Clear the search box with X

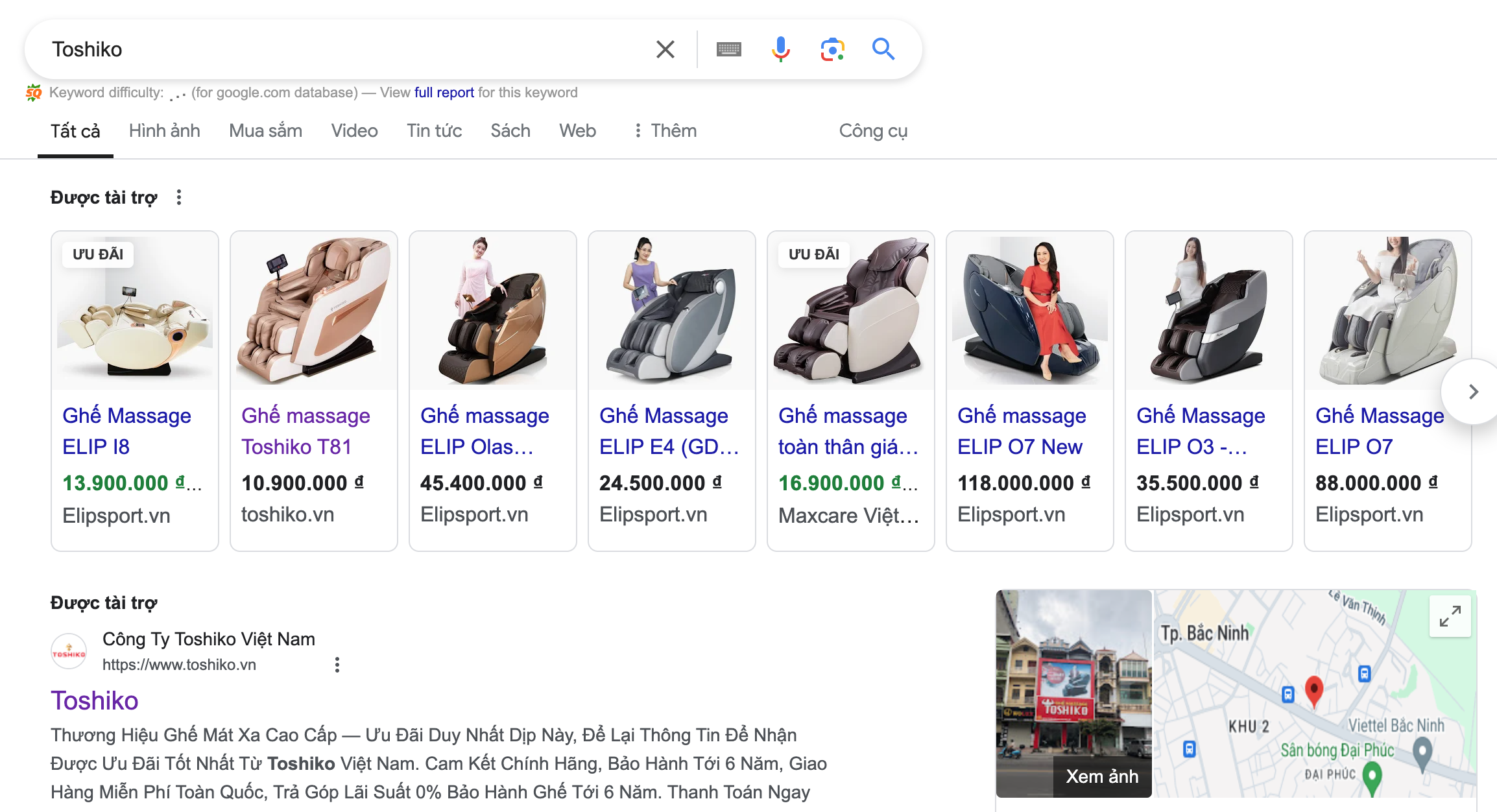tap(665, 49)
